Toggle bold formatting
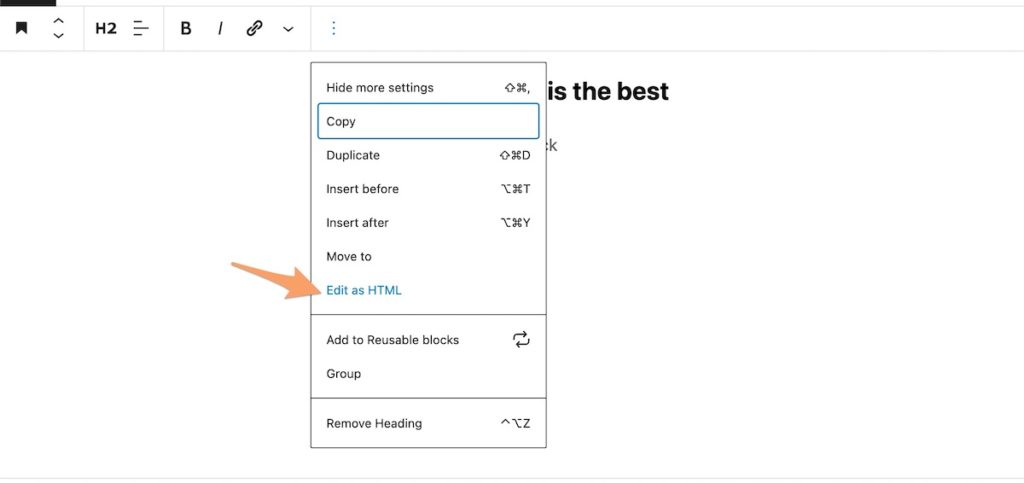The image size is (1024, 483). coord(186,28)
